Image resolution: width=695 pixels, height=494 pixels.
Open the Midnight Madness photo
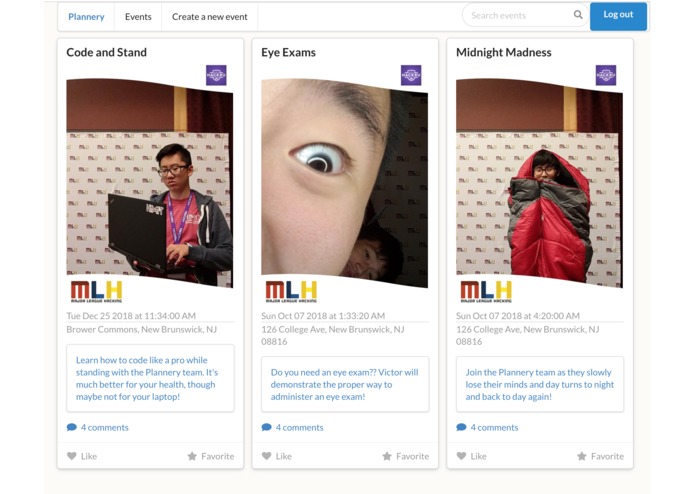pyautogui.click(x=539, y=183)
